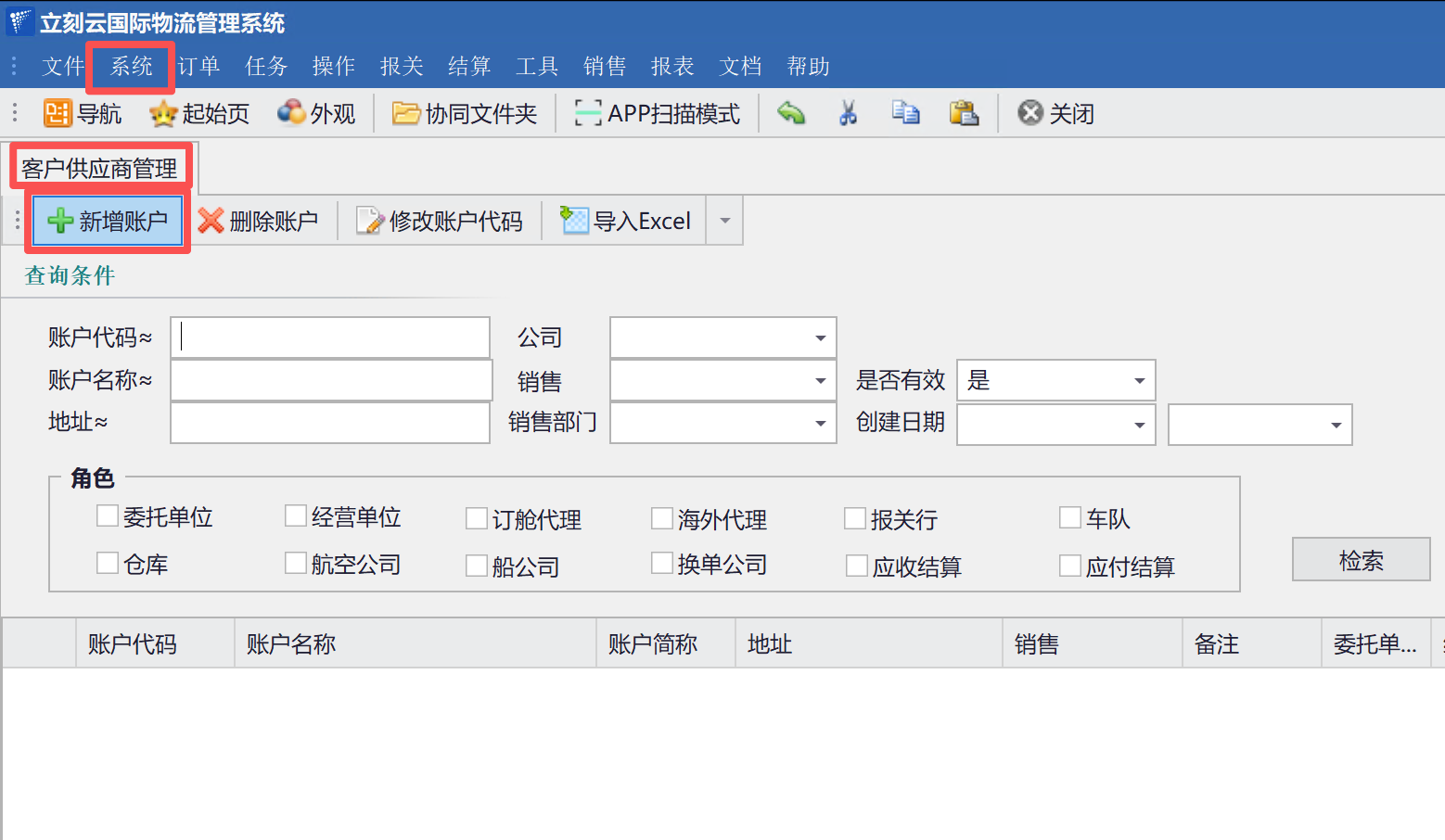Click the green undo arrow icon
Image resolution: width=1445 pixels, height=840 pixels.
pos(791,113)
